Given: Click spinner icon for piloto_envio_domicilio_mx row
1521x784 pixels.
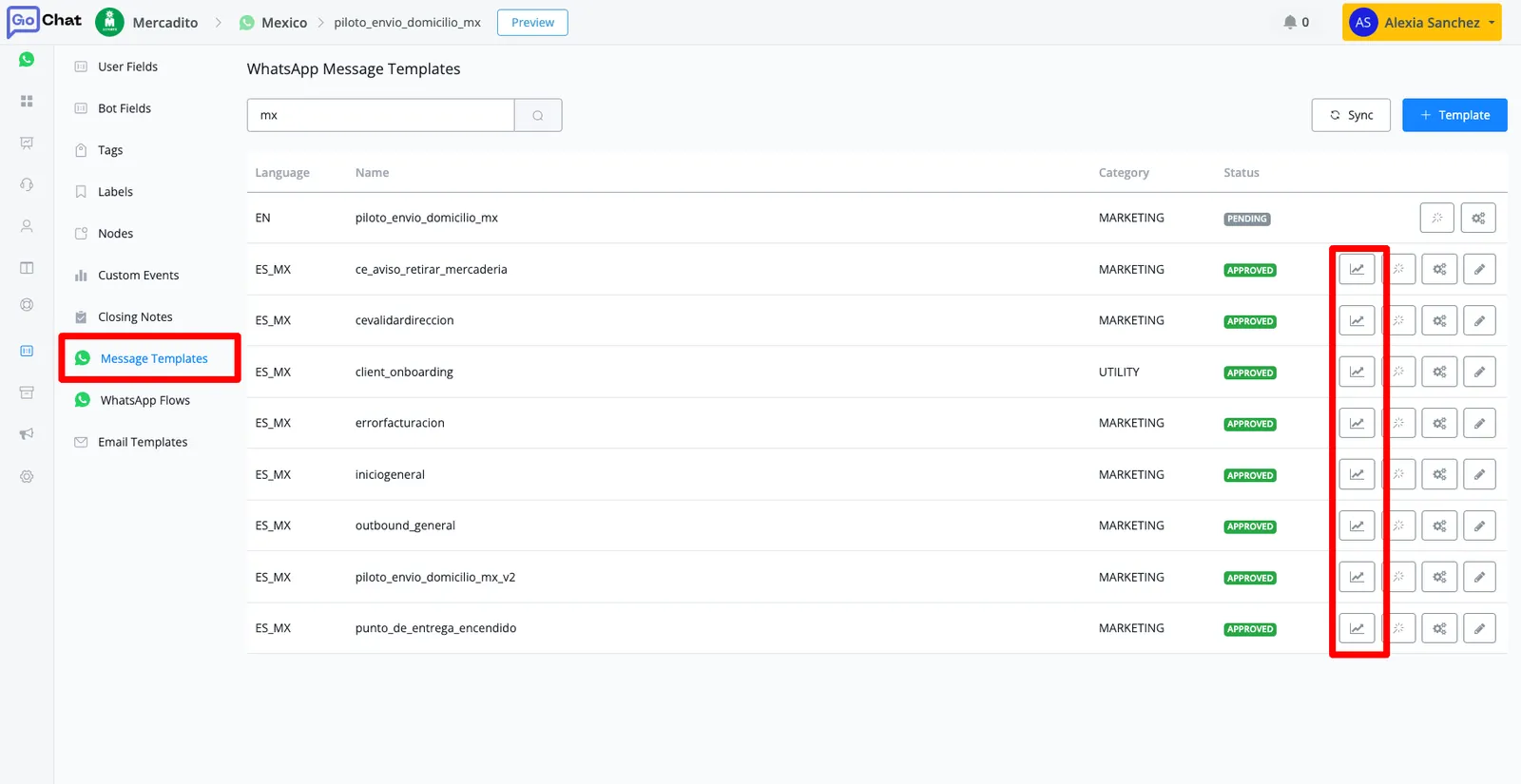Looking at the screenshot, I should (x=1437, y=218).
